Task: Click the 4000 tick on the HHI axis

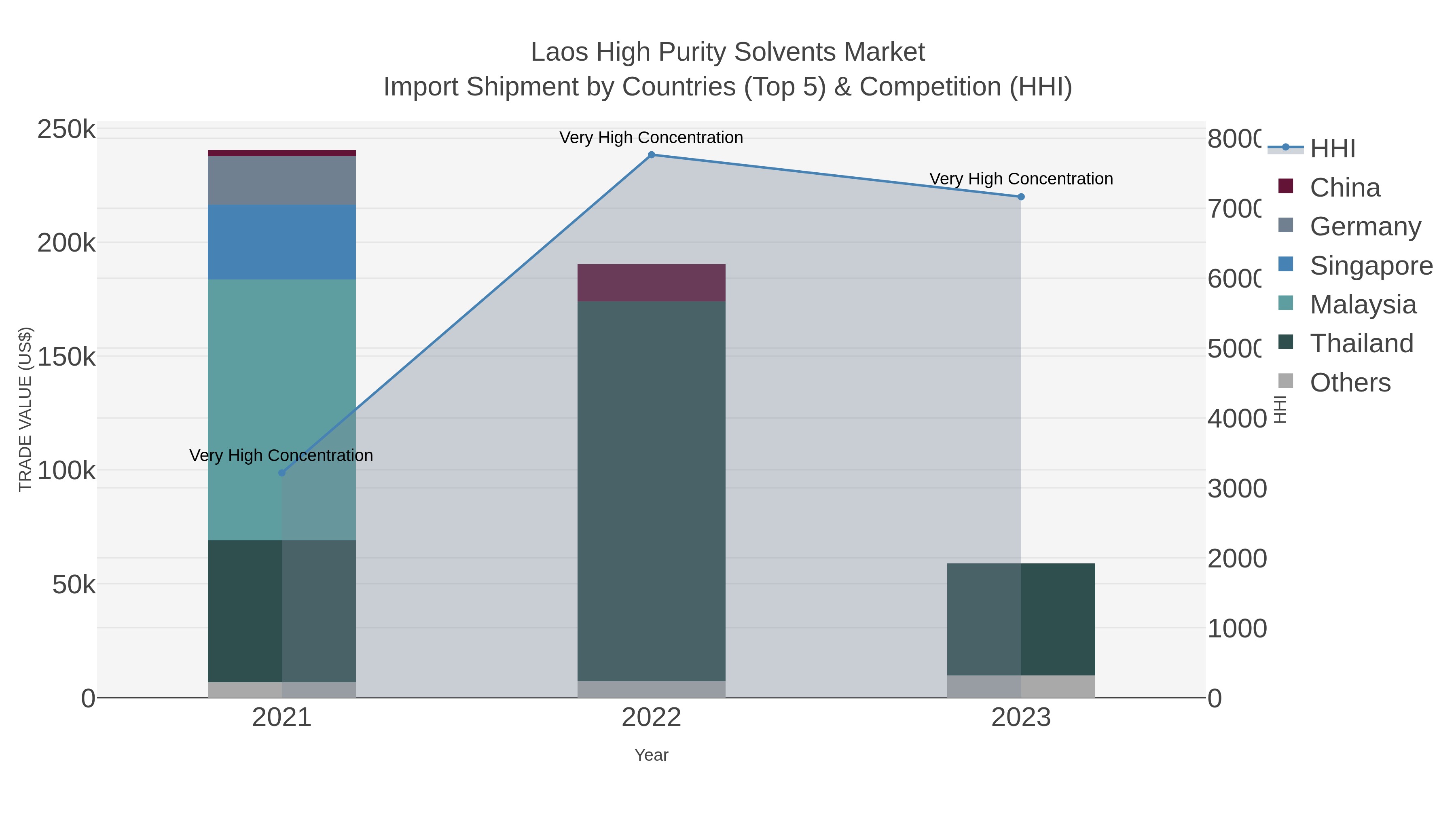Action: [x=1237, y=419]
